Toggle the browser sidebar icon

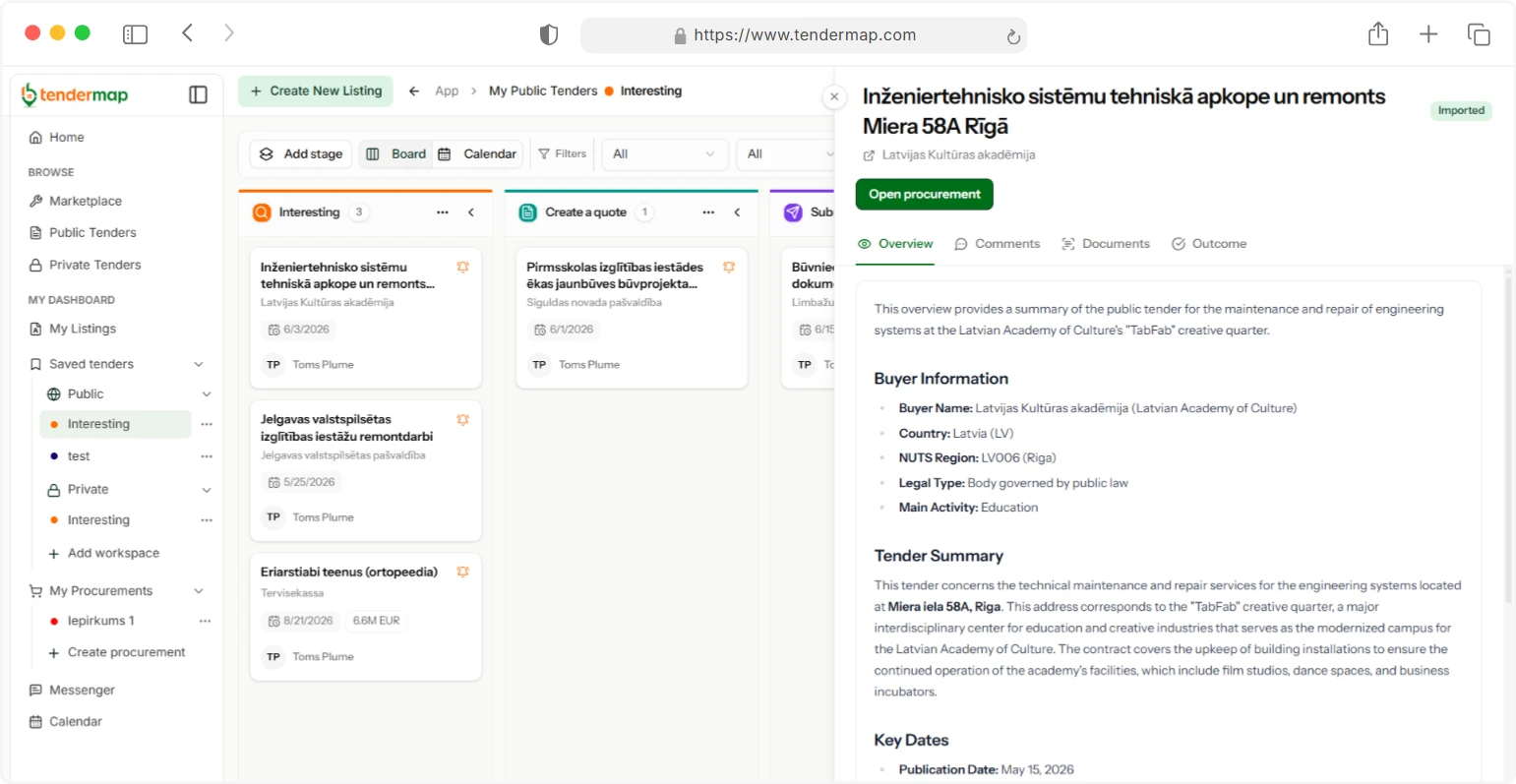point(135,34)
